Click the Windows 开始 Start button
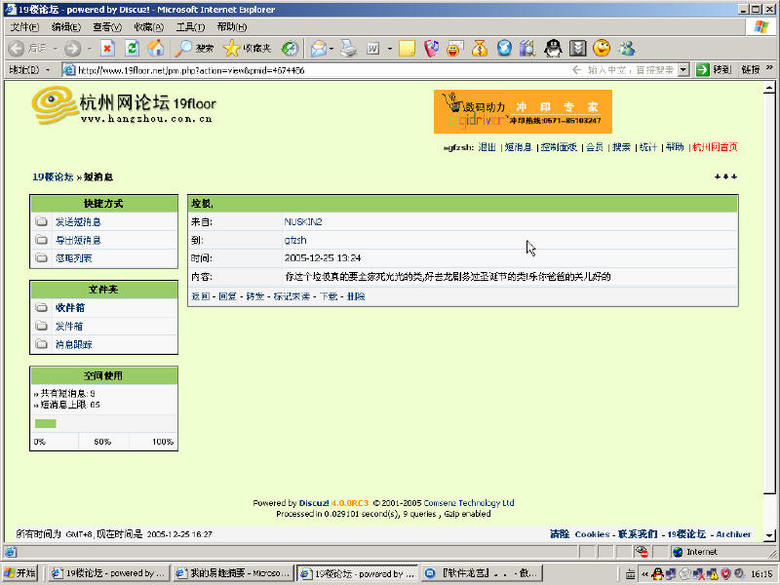Screen dimensions: 780x585 pyautogui.click(x=20, y=574)
